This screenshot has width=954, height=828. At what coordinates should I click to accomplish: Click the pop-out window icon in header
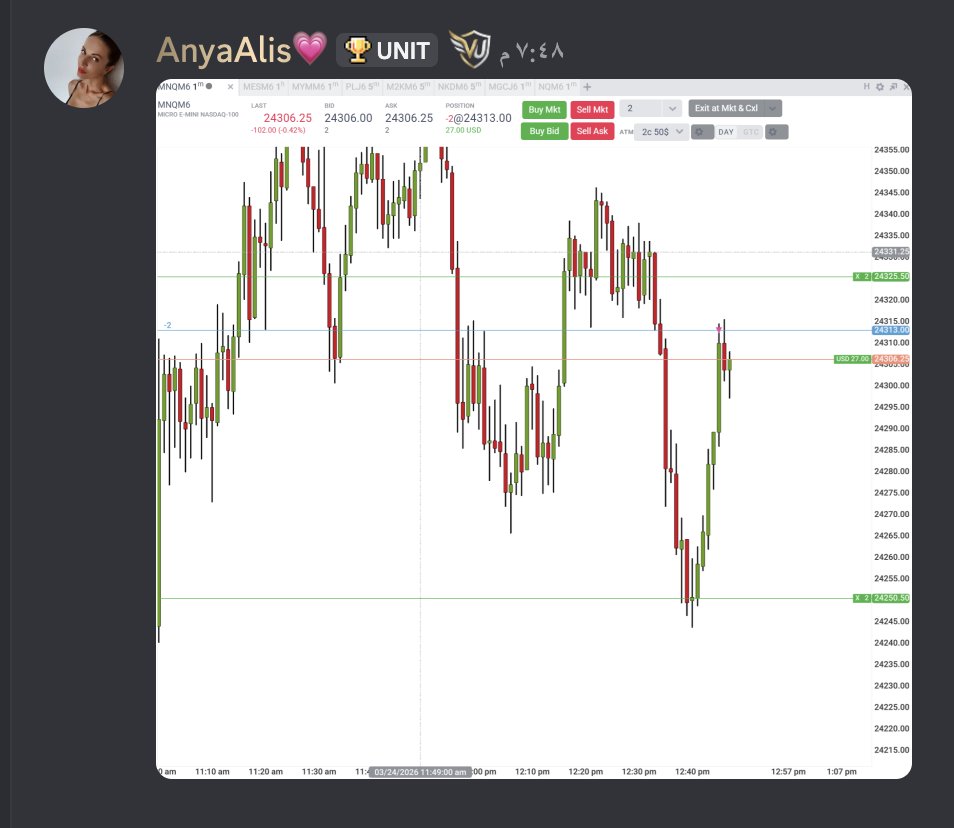click(893, 87)
